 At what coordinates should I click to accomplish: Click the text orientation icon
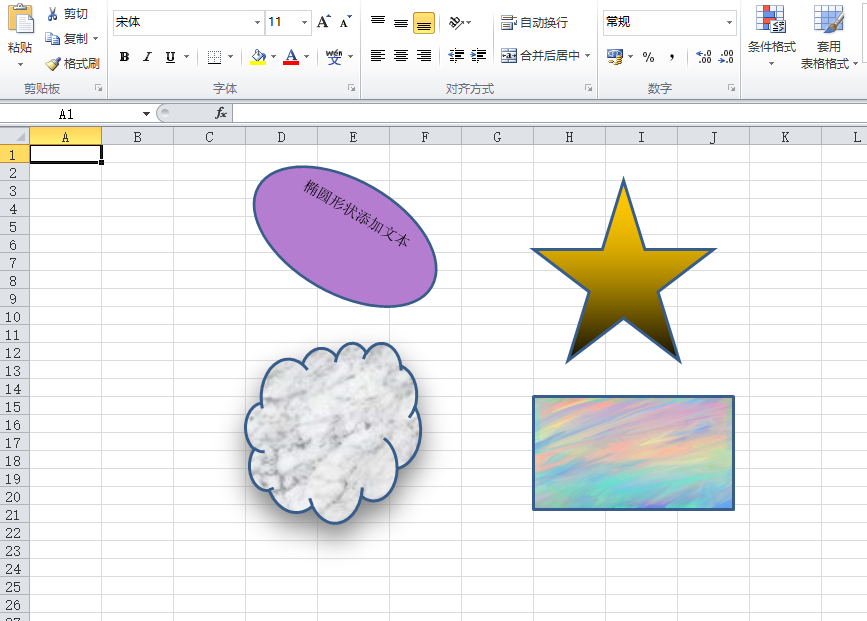click(x=456, y=22)
